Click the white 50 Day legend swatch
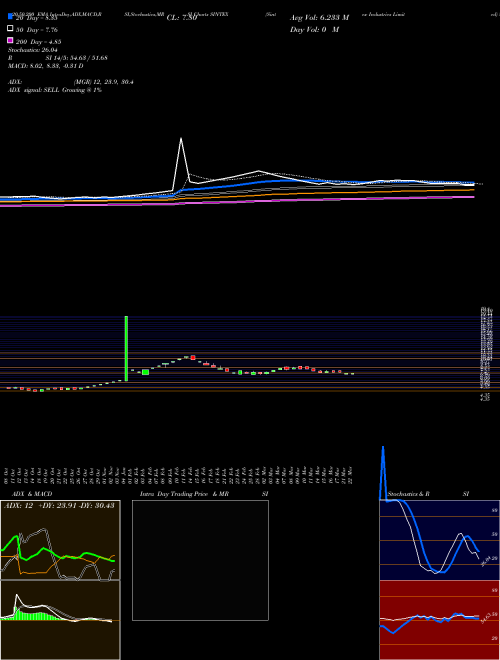Image resolution: width=500 pixels, height=660 pixels. tap(10, 29)
